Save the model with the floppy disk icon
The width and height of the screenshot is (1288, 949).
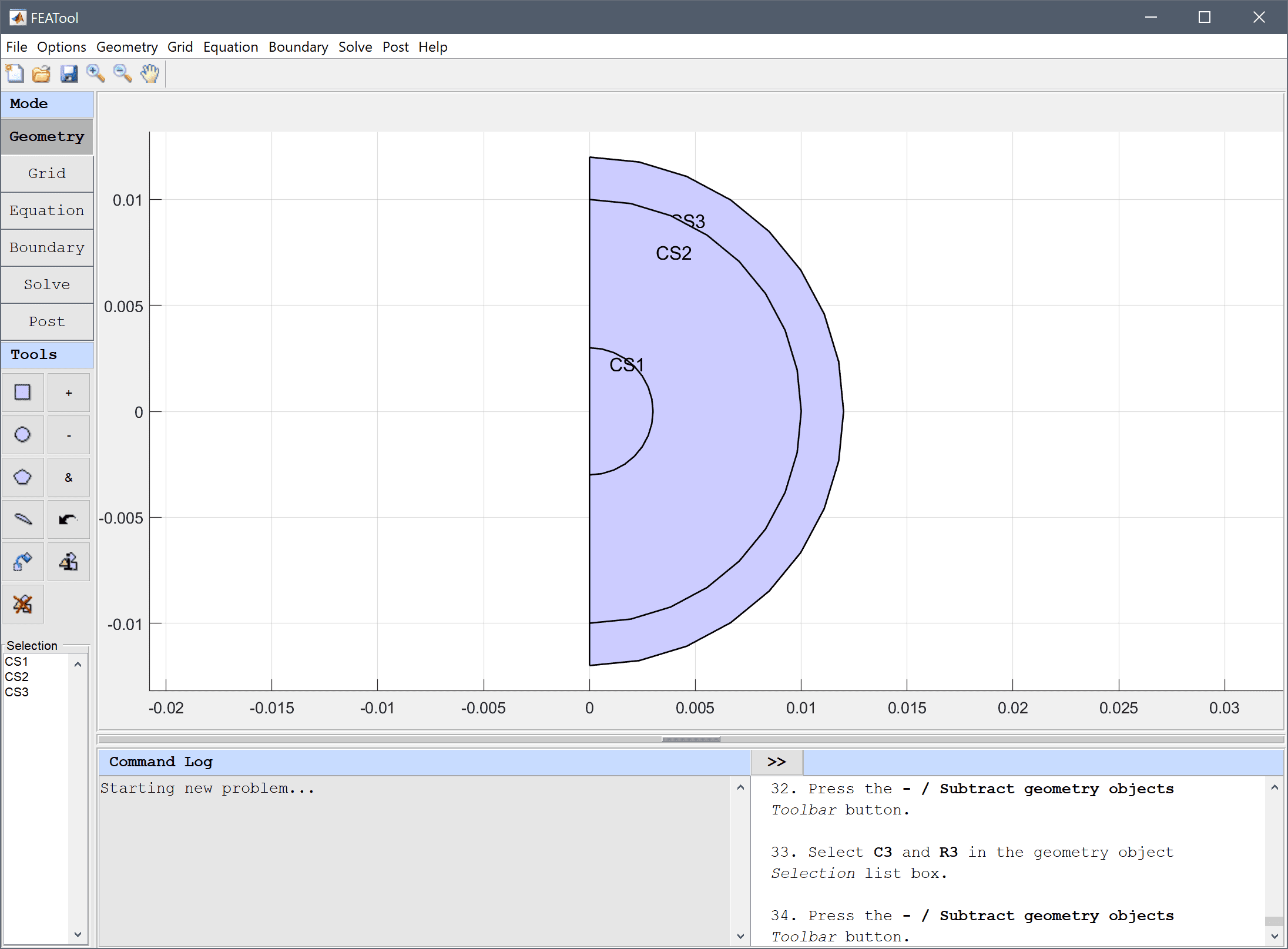(69, 73)
